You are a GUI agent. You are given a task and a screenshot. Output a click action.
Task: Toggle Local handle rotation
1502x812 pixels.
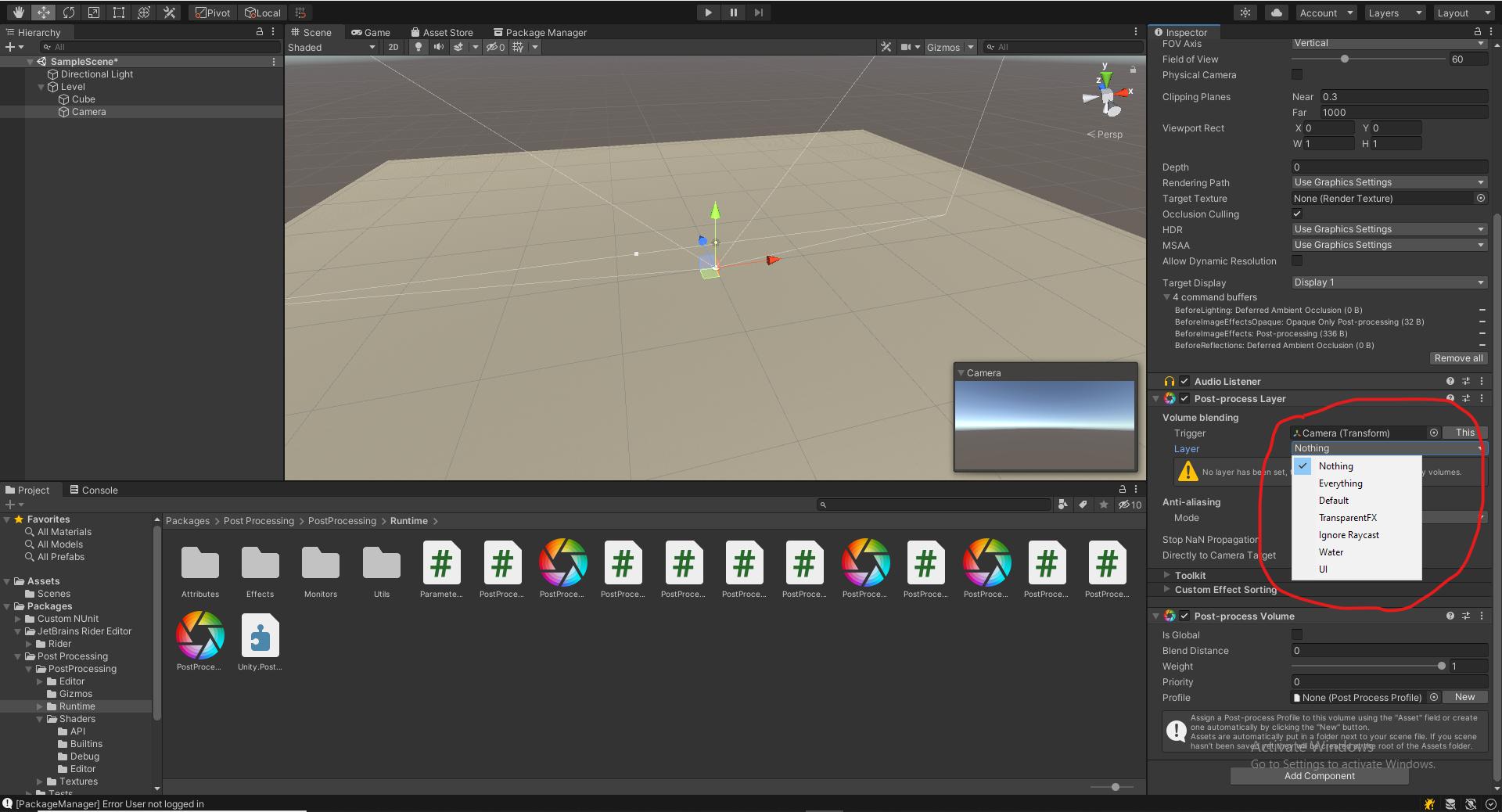262,13
